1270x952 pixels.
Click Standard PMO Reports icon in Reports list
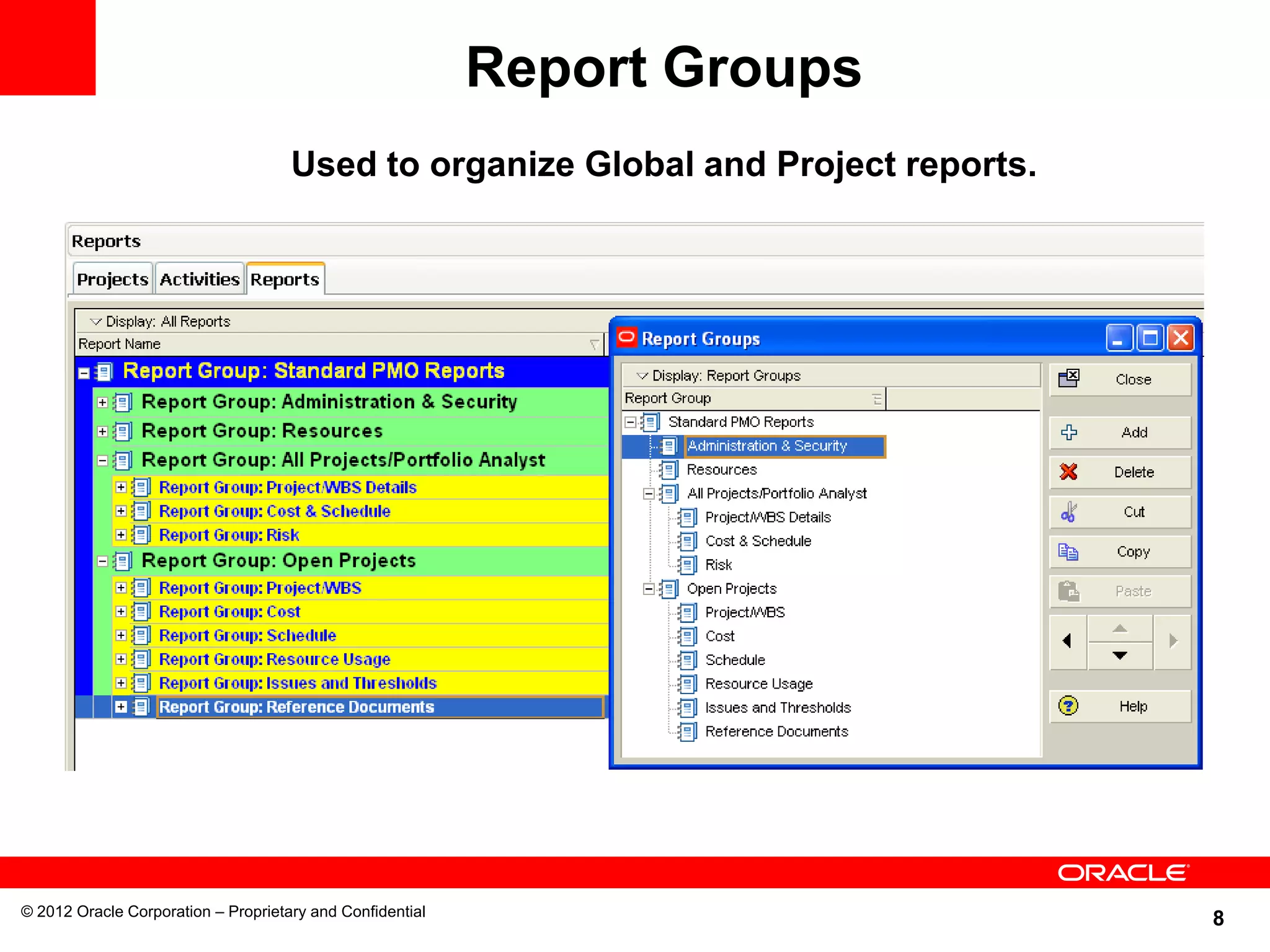tap(104, 372)
